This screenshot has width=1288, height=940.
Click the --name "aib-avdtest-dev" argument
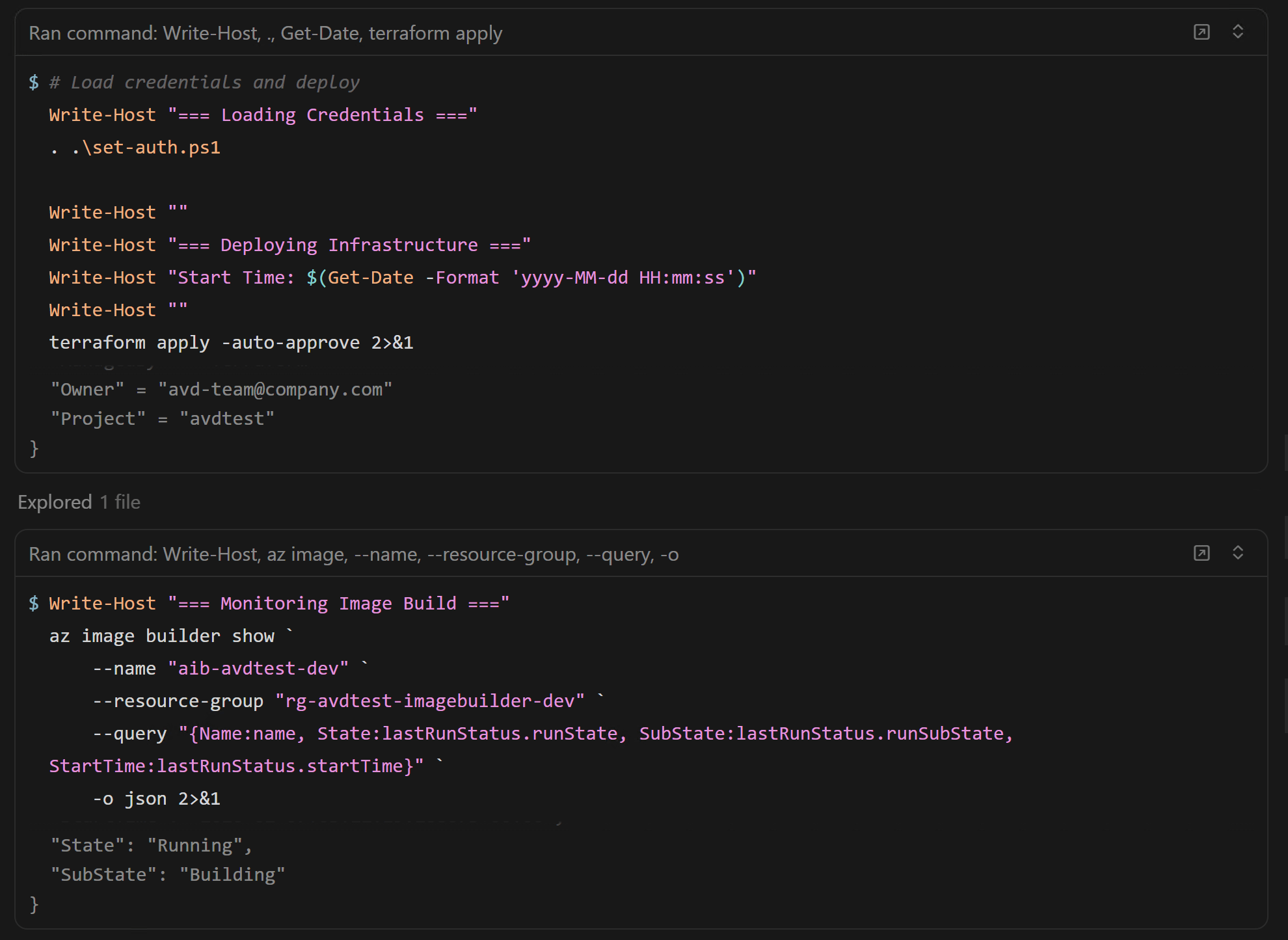tap(221, 669)
